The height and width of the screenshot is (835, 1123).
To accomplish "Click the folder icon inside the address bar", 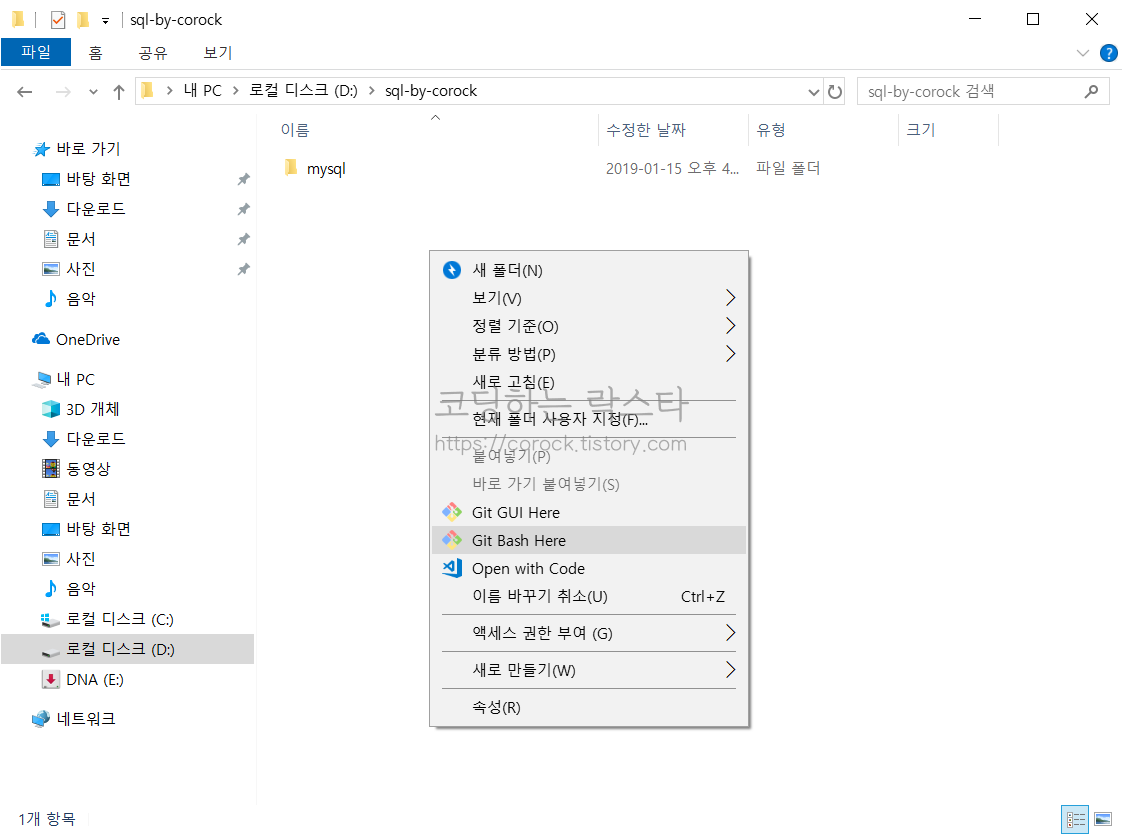I will (x=146, y=91).
